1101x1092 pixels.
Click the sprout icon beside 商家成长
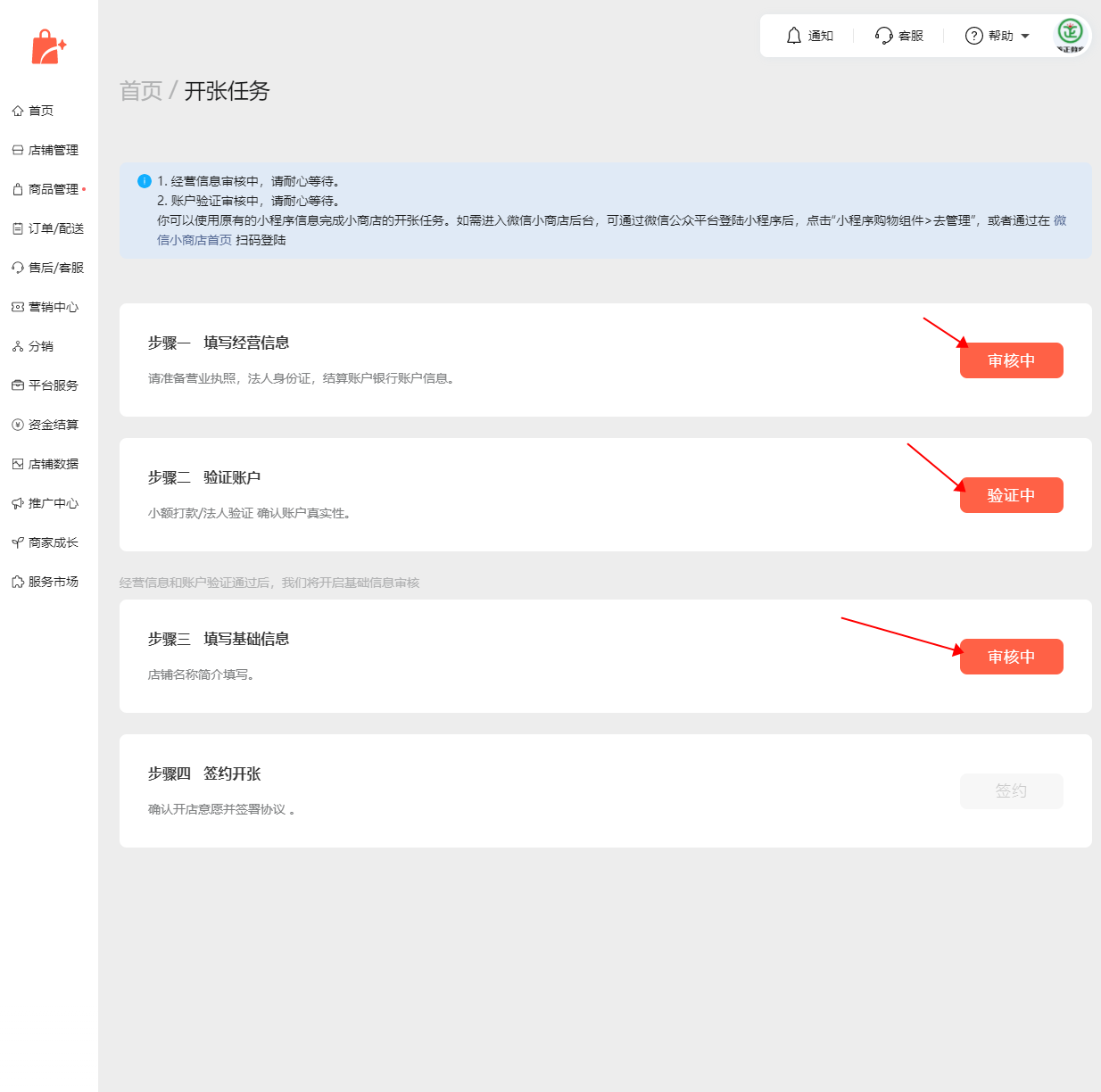(x=18, y=542)
